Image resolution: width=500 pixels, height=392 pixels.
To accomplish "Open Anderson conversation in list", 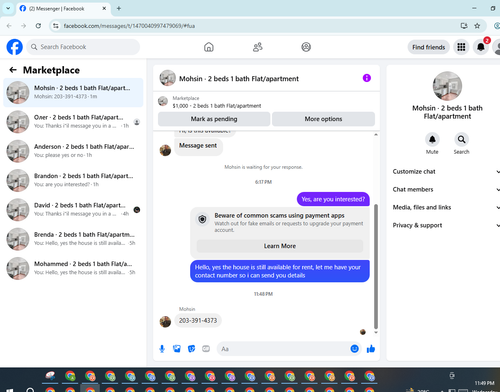I will (x=73, y=151).
